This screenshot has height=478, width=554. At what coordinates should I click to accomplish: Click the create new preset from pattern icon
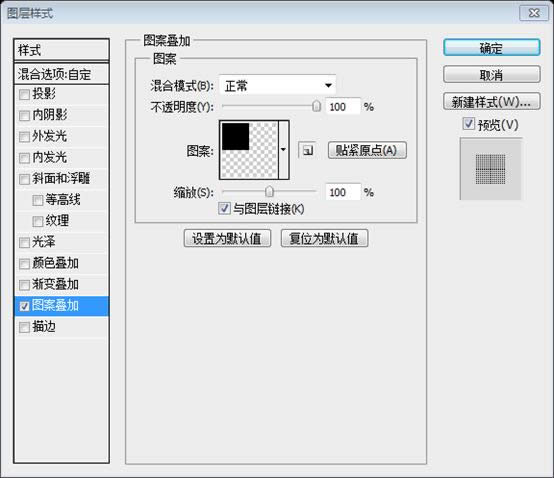point(307,151)
